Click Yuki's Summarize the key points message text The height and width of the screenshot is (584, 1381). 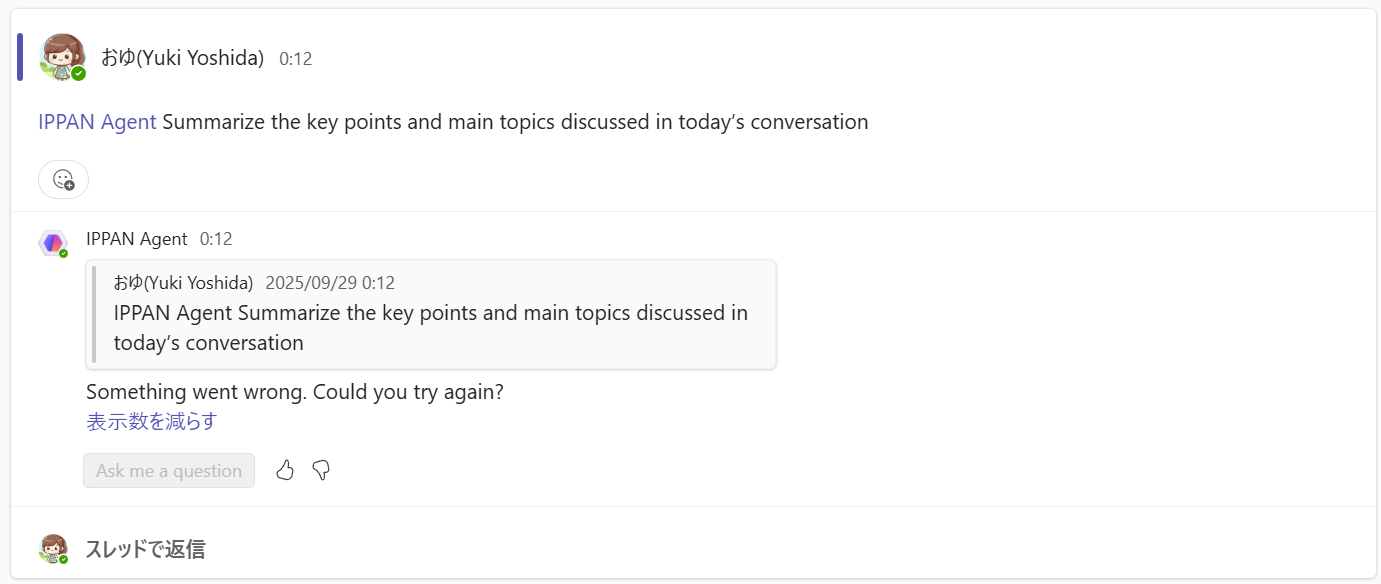click(515, 122)
